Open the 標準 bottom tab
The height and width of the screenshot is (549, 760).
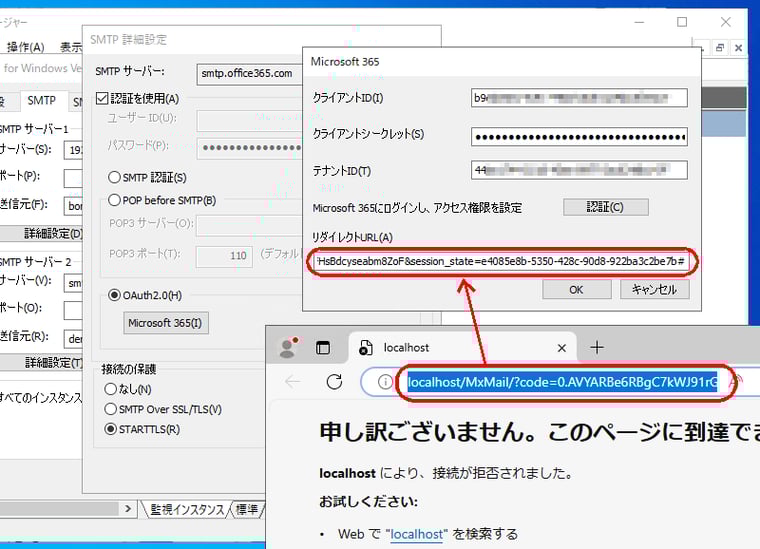click(x=247, y=509)
